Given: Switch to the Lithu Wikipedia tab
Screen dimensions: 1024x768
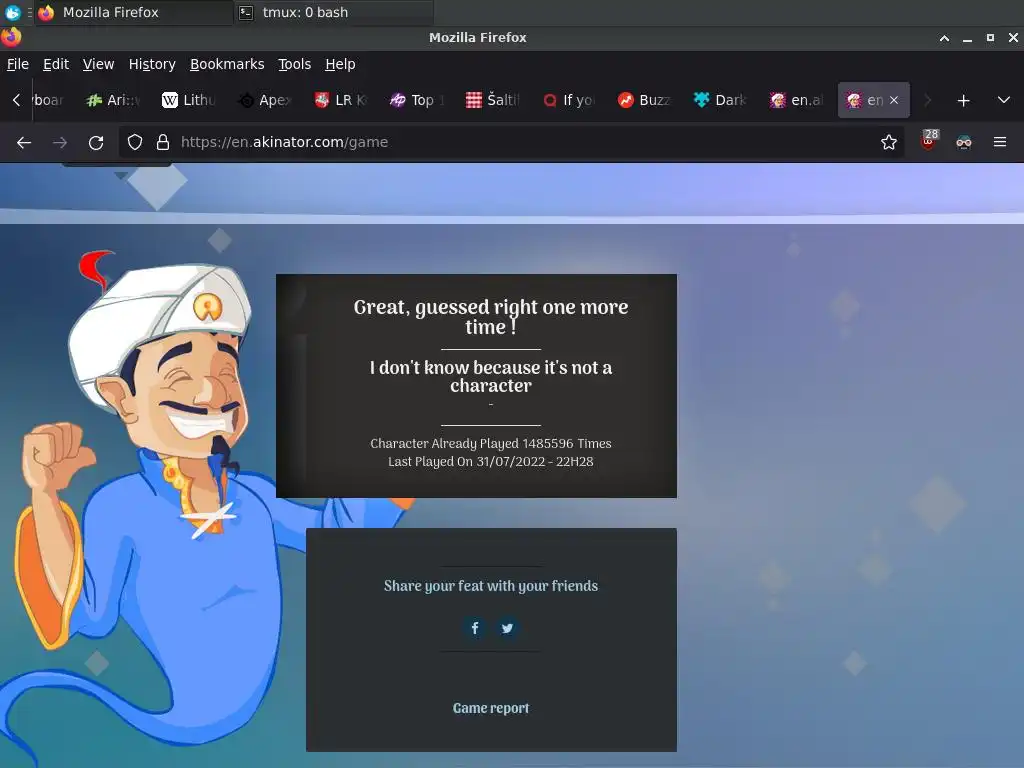Looking at the screenshot, I should coord(190,100).
